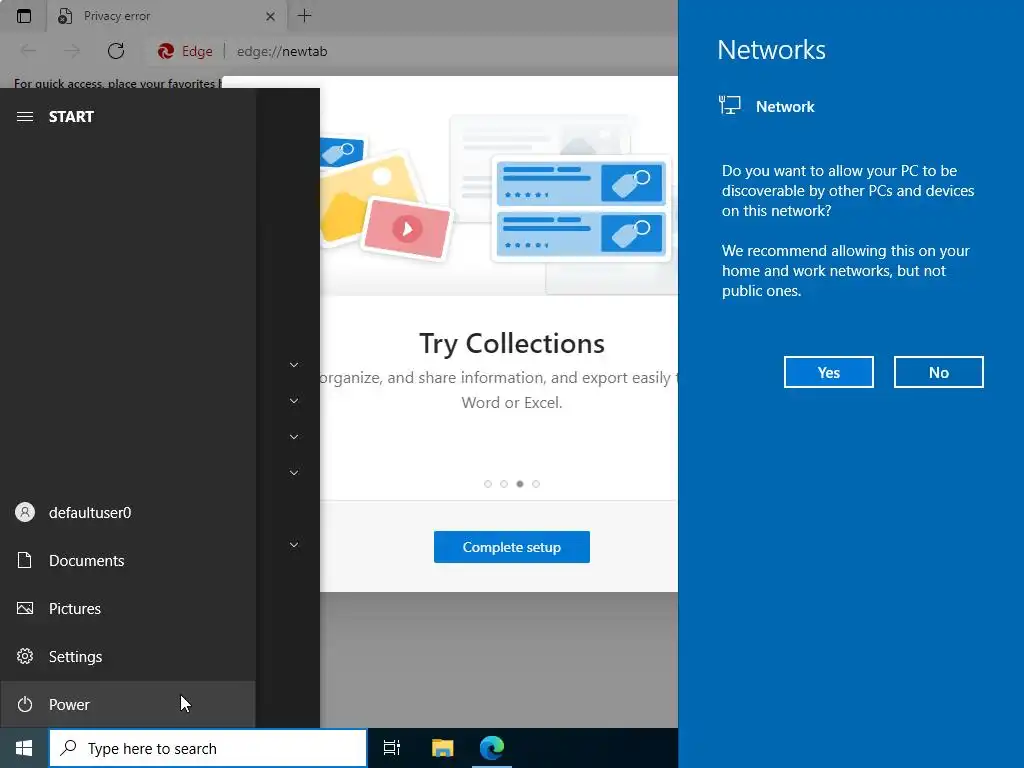The image size is (1024, 768).
Task: Expand the fourth chevron in app list
Action: pyautogui.click(x=294, y=473)
